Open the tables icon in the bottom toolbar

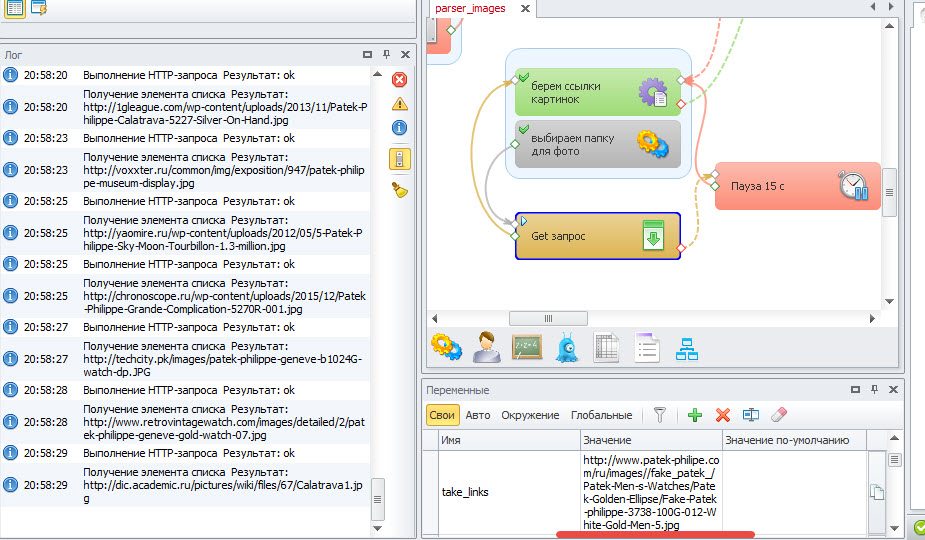[x=607, y=347]
